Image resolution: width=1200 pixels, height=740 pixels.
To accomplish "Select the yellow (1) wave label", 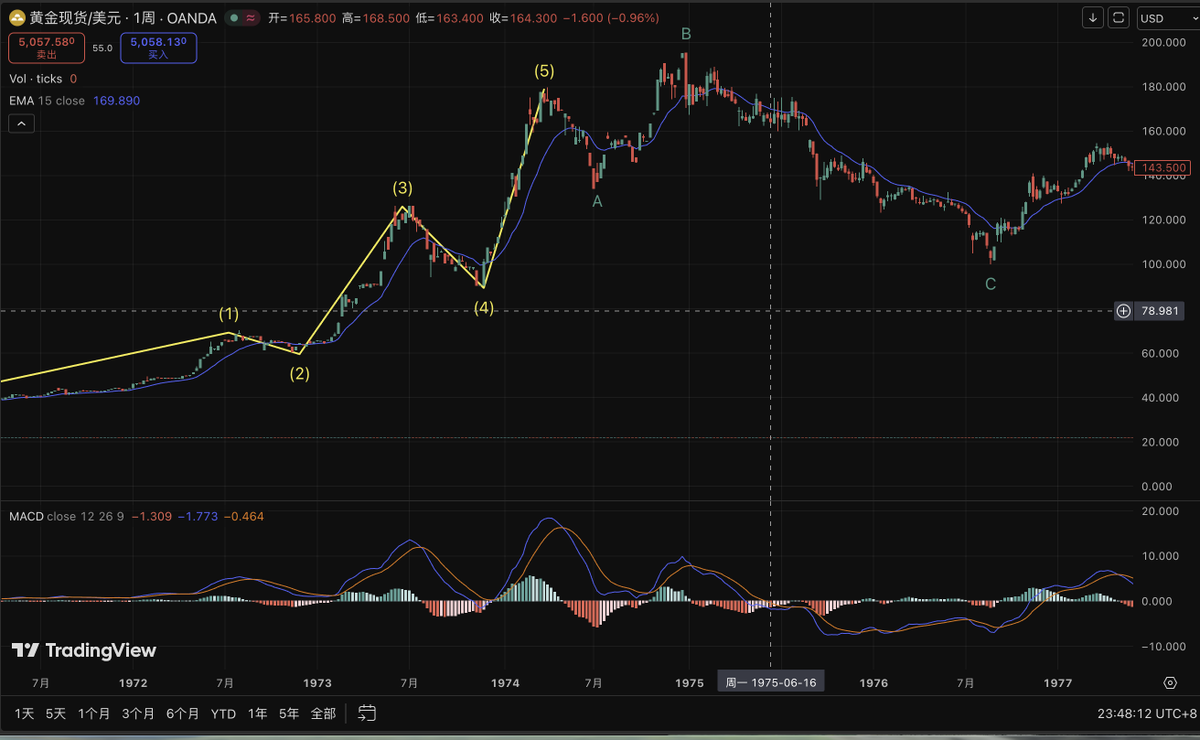I will 229,313.
